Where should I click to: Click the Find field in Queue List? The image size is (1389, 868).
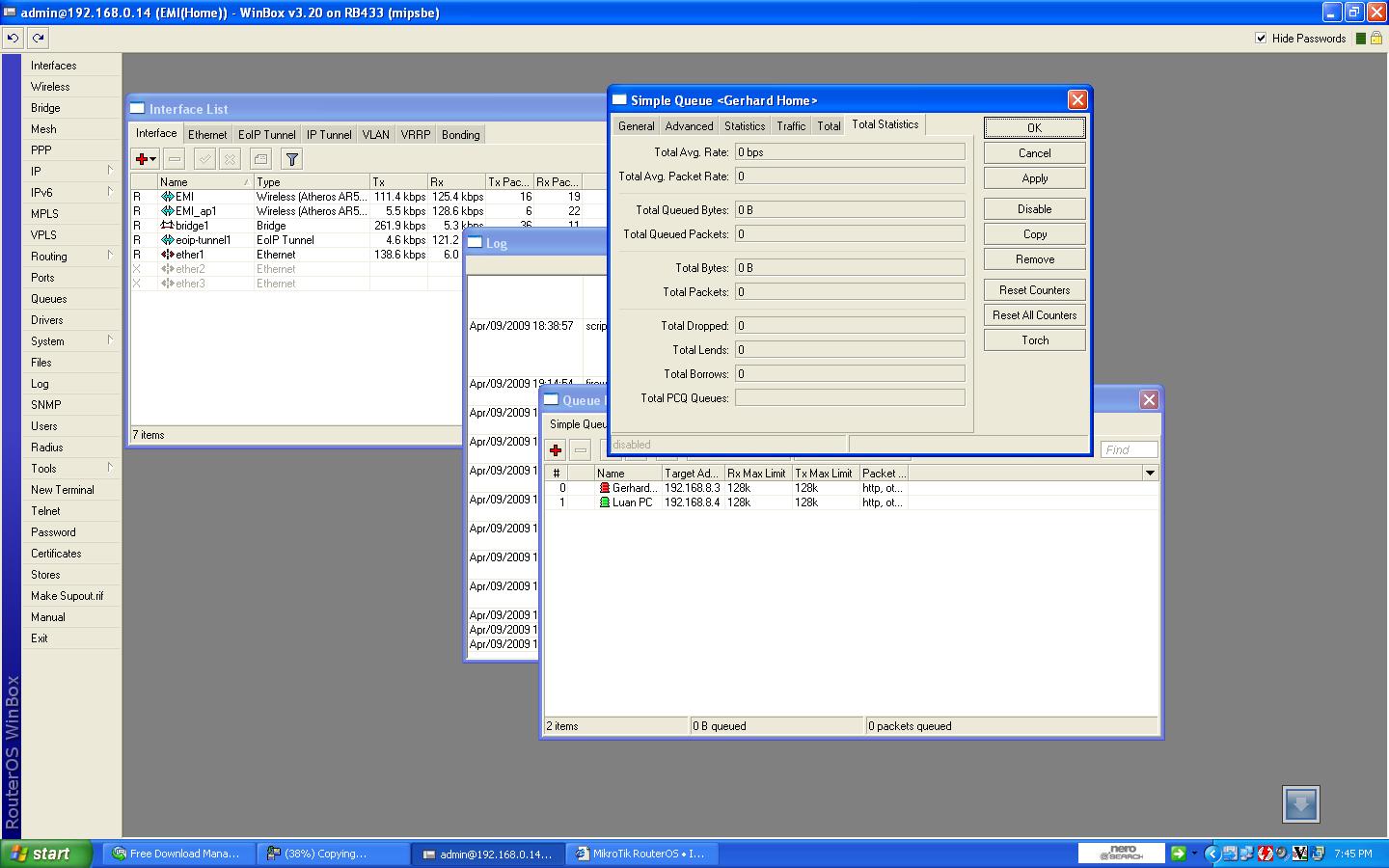tap(1130, 449)
